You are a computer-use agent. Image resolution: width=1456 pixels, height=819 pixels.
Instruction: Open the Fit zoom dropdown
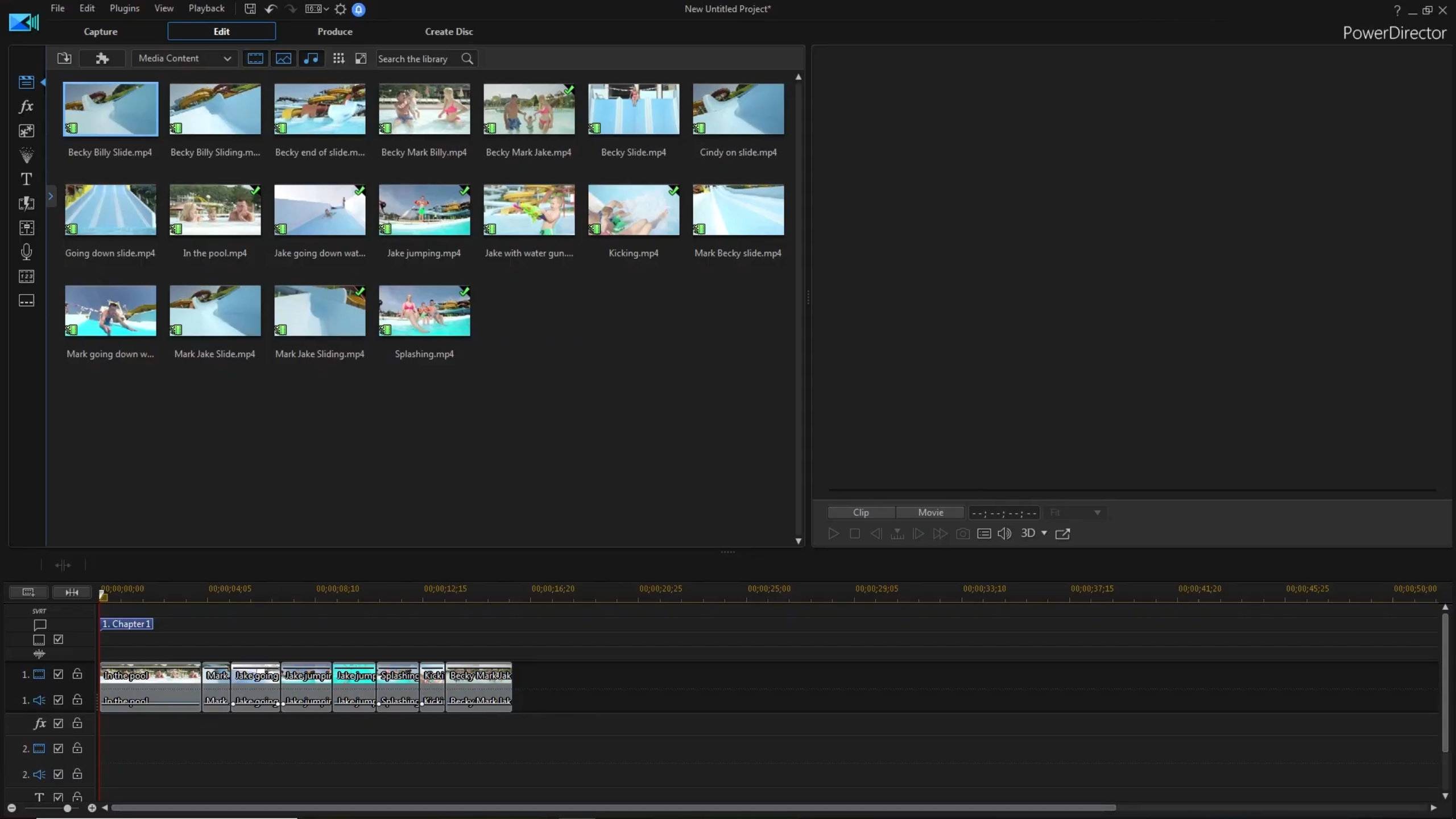click(x=1074, y=512)
